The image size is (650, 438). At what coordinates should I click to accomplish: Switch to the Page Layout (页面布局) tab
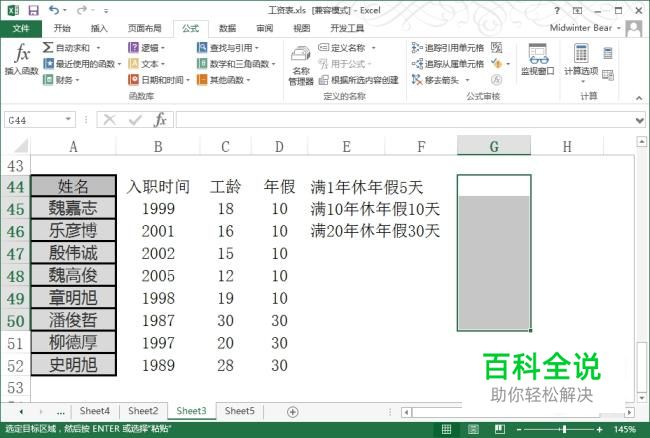144,28
